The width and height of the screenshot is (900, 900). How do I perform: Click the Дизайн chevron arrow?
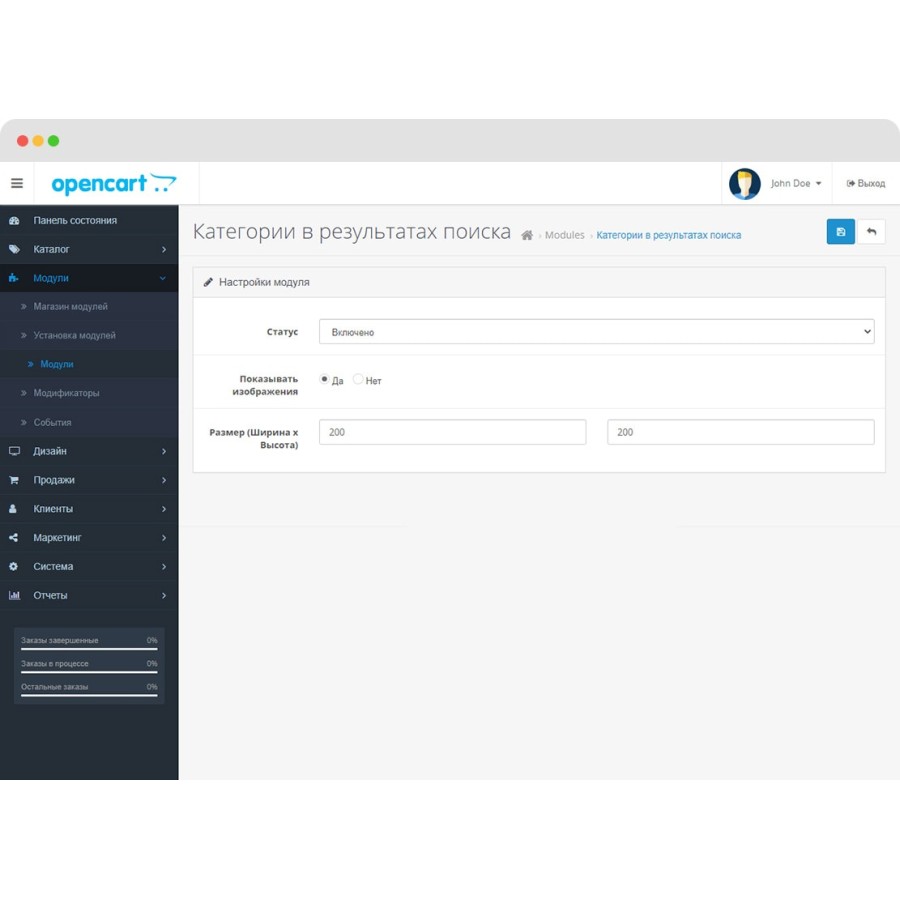click(164, 451)
